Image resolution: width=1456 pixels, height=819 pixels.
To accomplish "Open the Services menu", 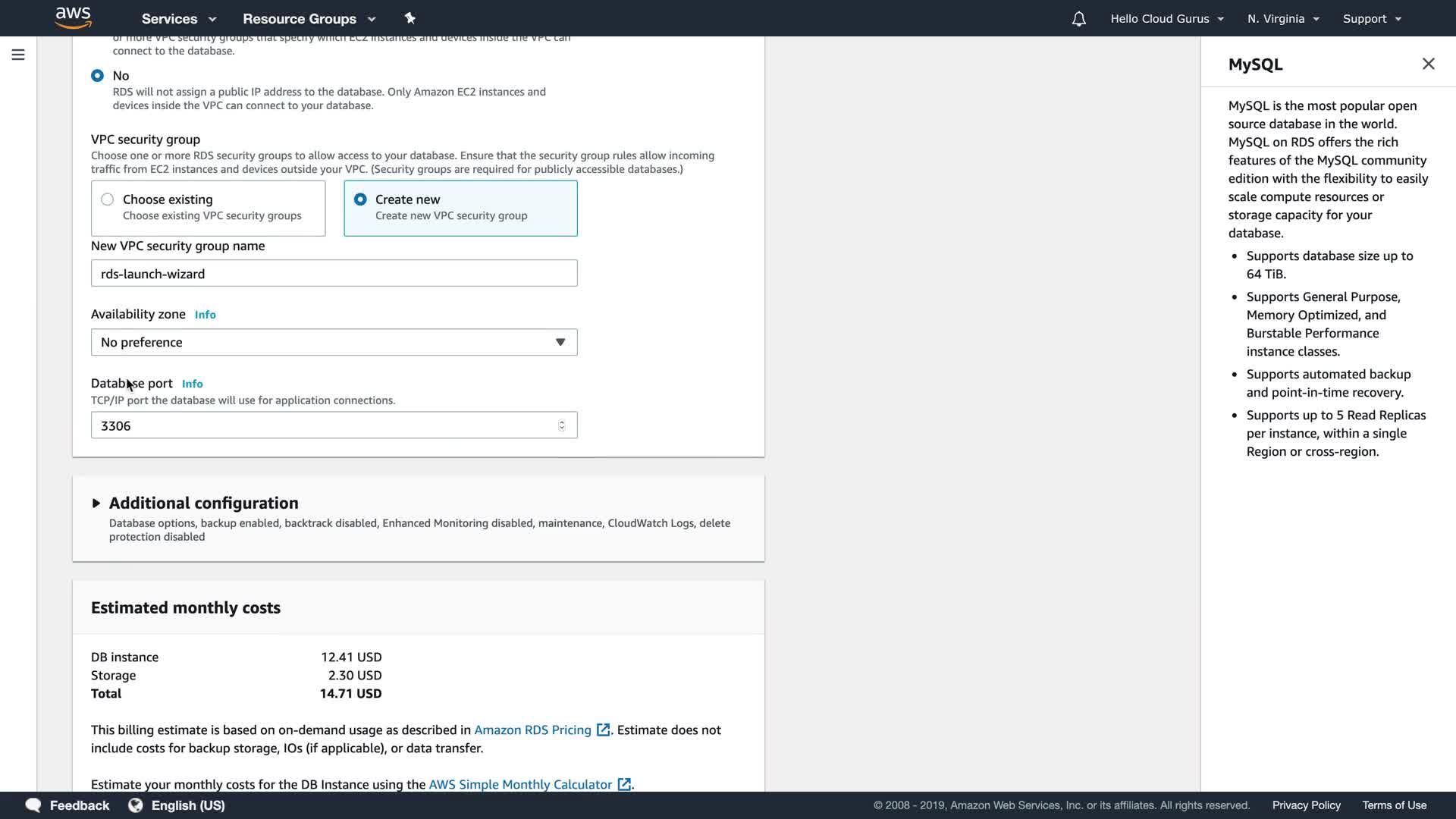I will pyautogui.click(x=179, y=19).
